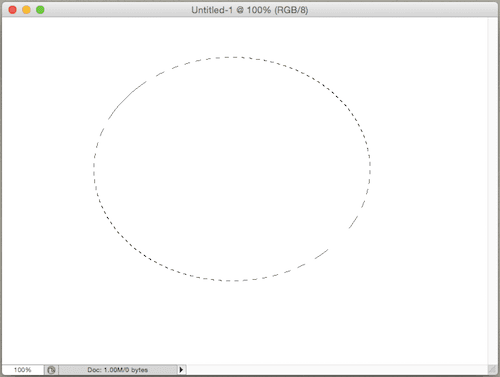Minimize the Untitled-1 window with yellow button
Image resolution: width=500 pixels, height=377 pixels.
pos(26,10)
